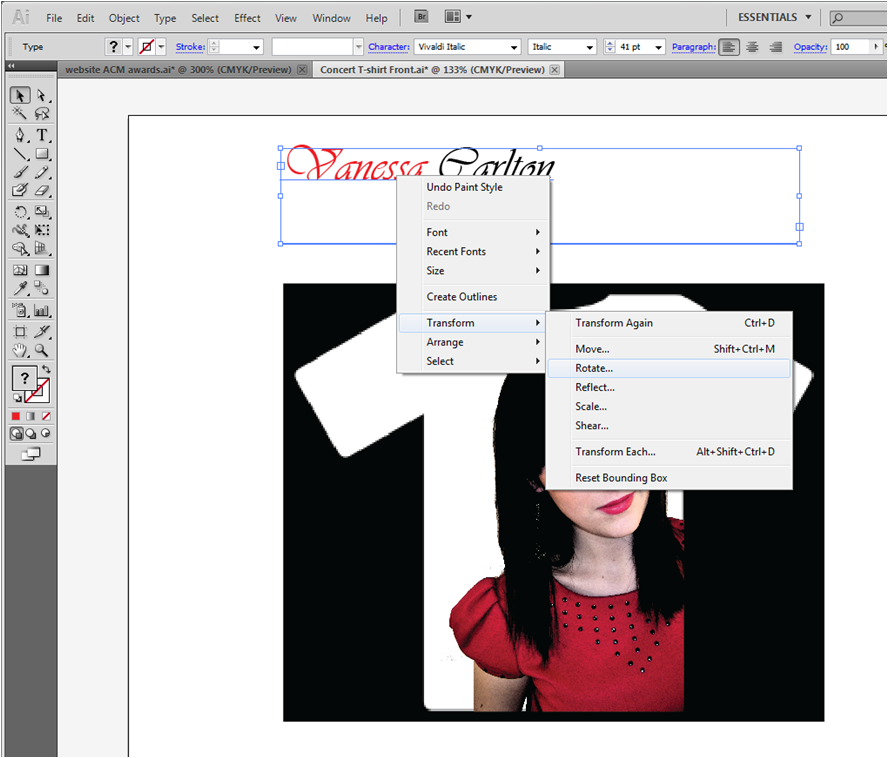
Task: Select the Line Segment tool
Action: [20, 154]
